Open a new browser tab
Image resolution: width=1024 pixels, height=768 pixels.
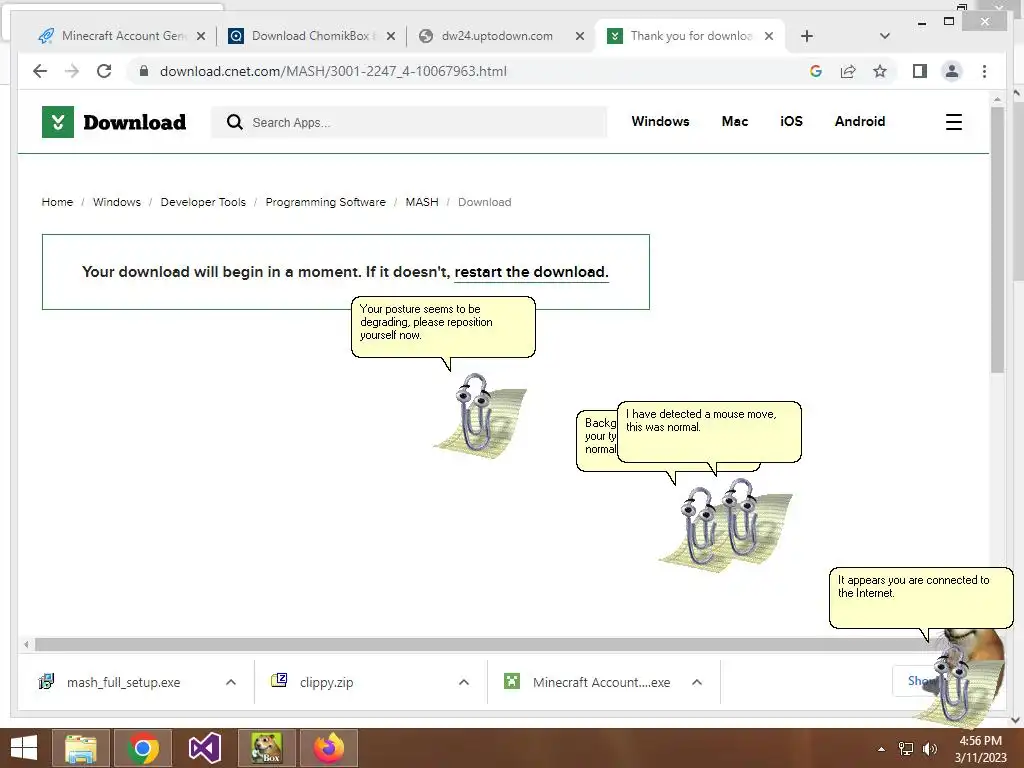807,36
